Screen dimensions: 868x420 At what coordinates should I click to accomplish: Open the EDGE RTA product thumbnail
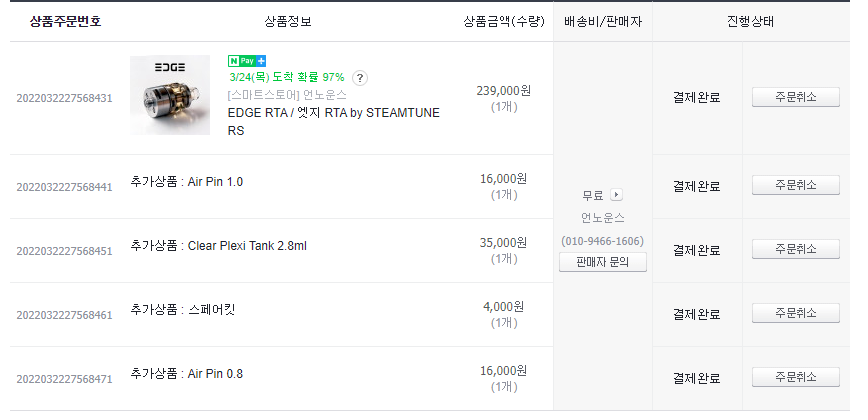170,95
